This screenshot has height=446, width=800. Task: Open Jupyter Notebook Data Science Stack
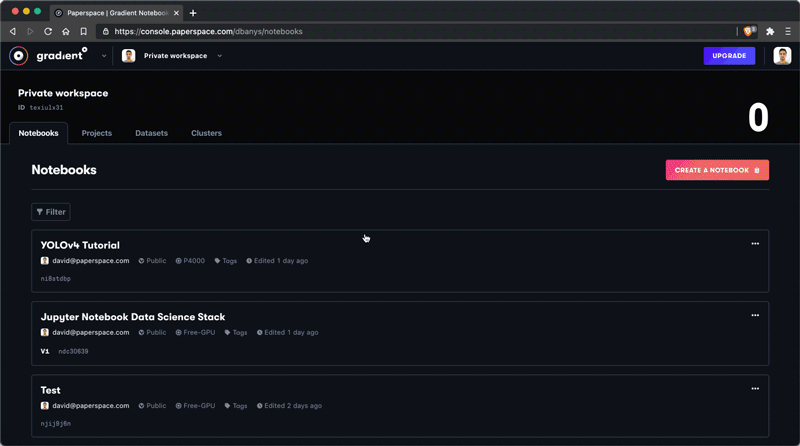(x=133, y=317)
